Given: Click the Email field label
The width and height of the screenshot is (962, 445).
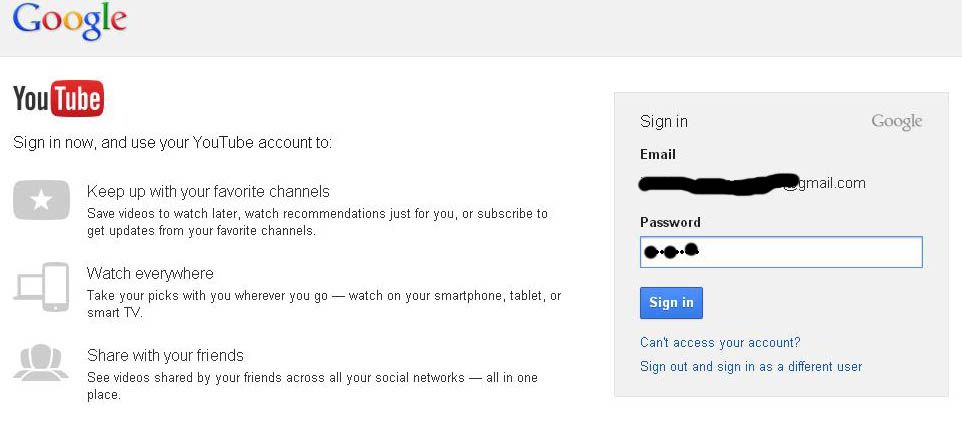Looking at the screenshot, I should [658, 154].
